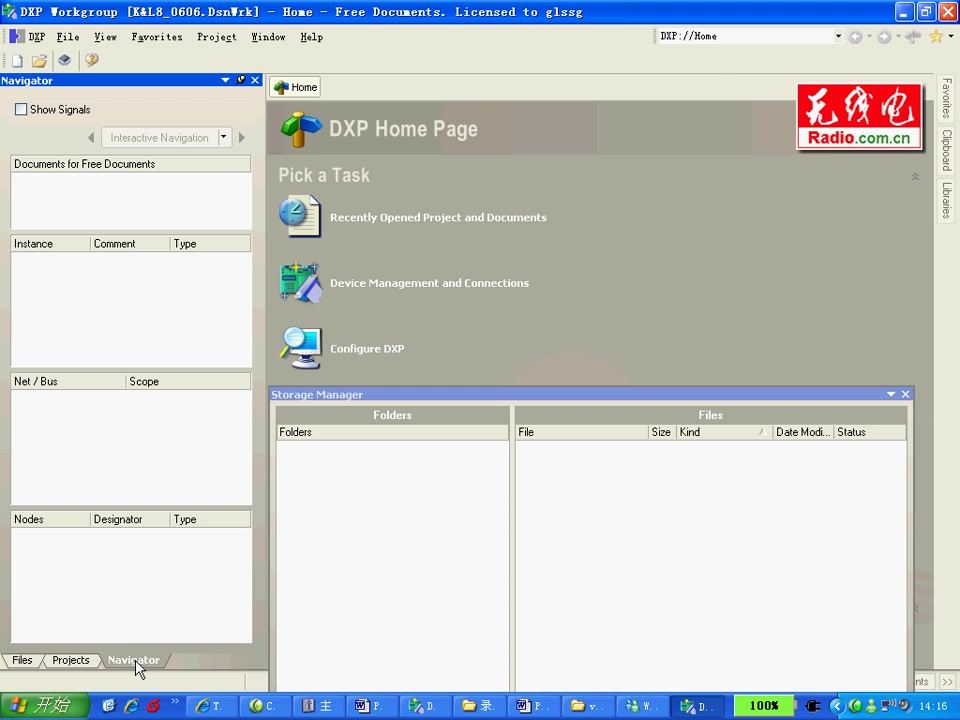Open the Storage Manager options dropdown
This screenshot has height=720, width=960.
click(x=891, y=394)
